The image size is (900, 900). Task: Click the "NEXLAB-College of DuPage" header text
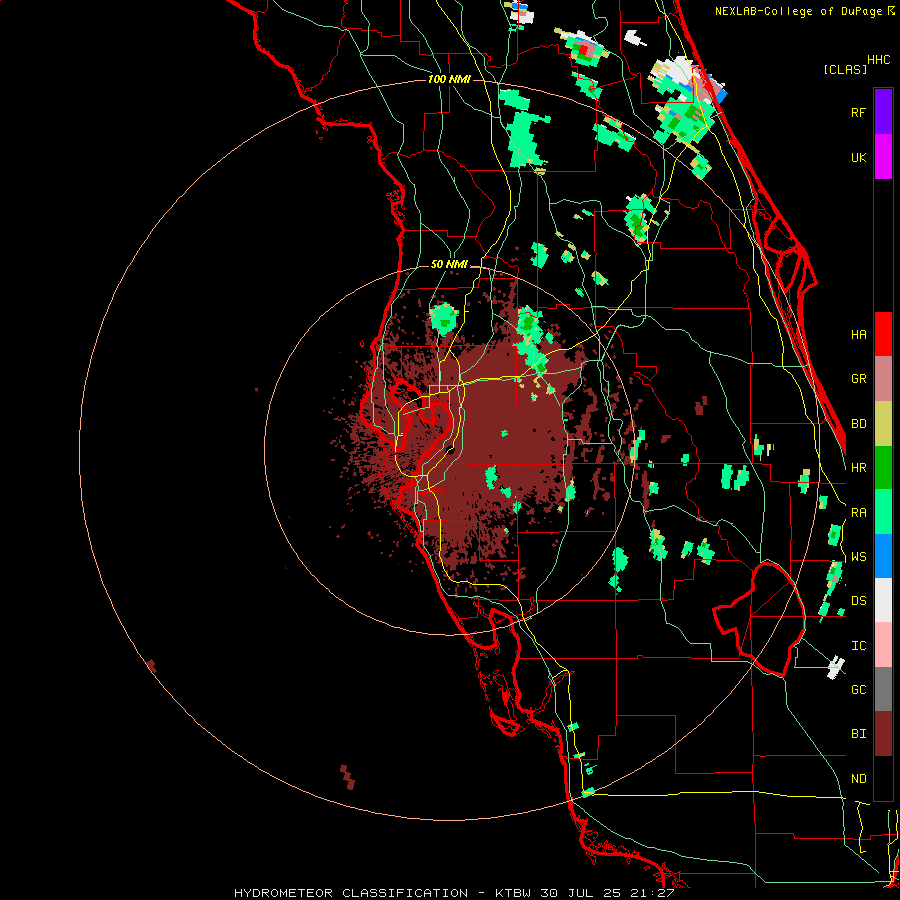[x=798, y=11]
